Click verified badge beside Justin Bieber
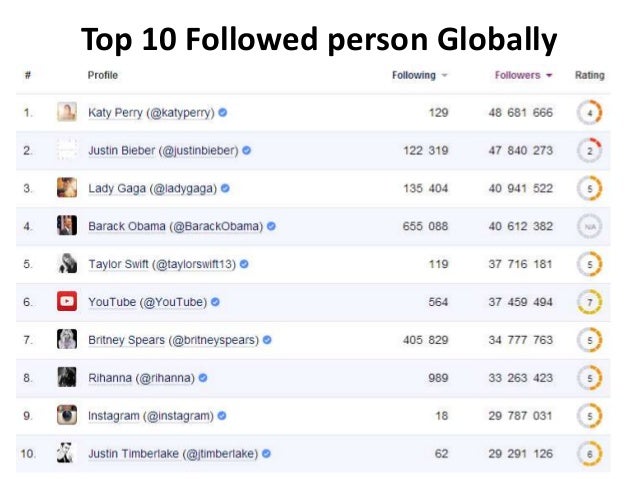Screen dimensions: 638x479 click(x=246, y=150)
